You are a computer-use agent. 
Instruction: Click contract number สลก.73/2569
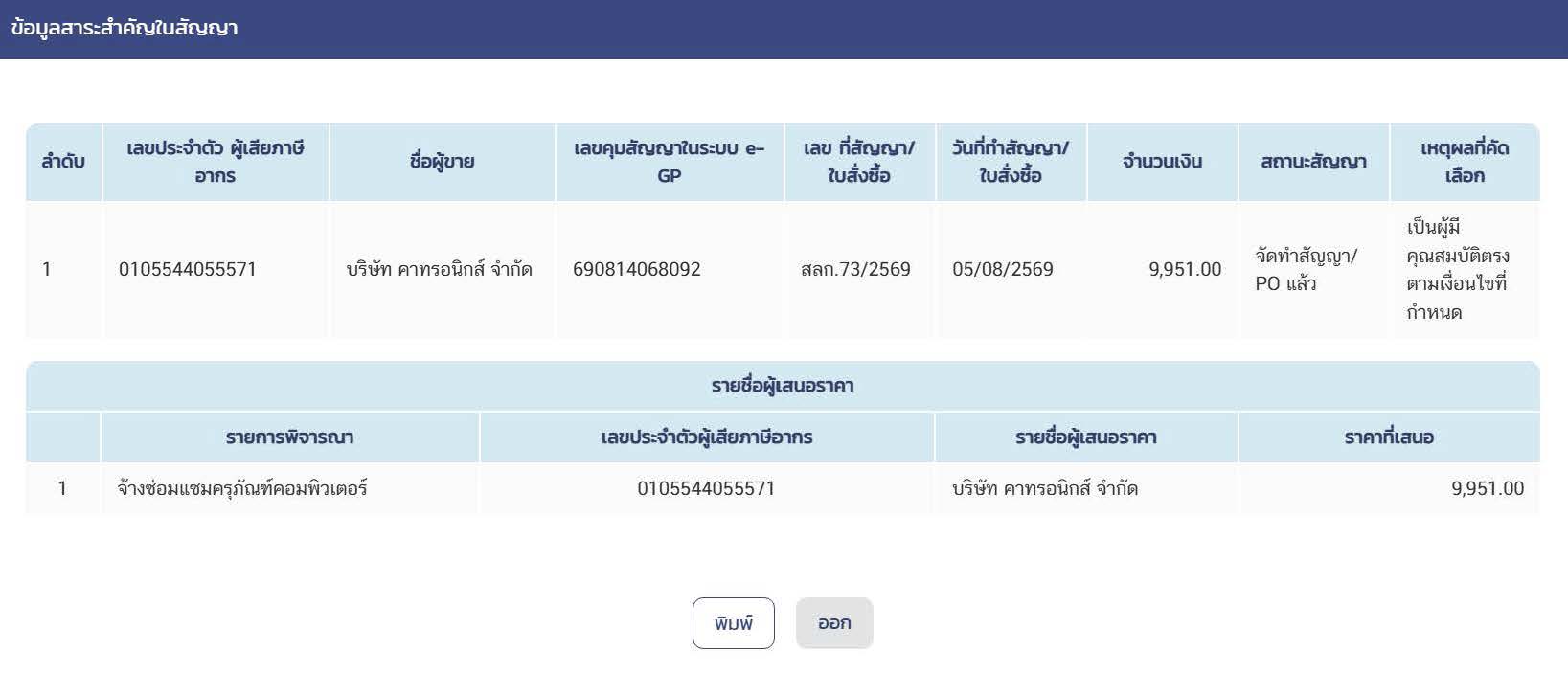click(x=855, y=270)
